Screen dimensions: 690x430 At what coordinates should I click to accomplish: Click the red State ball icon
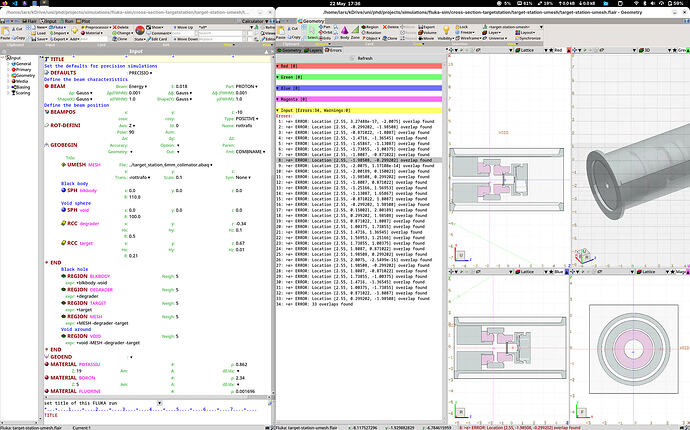pos(140,30)
